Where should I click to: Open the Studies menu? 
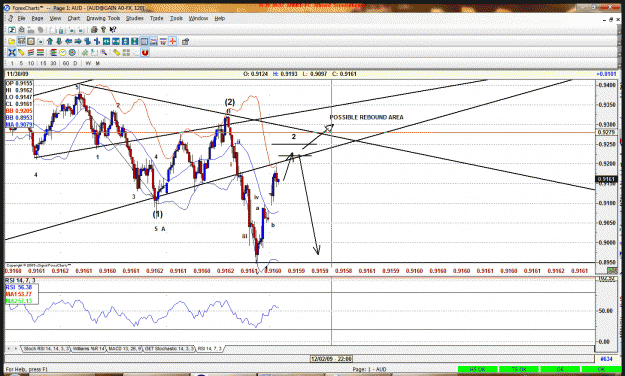(x=135, y=18)
